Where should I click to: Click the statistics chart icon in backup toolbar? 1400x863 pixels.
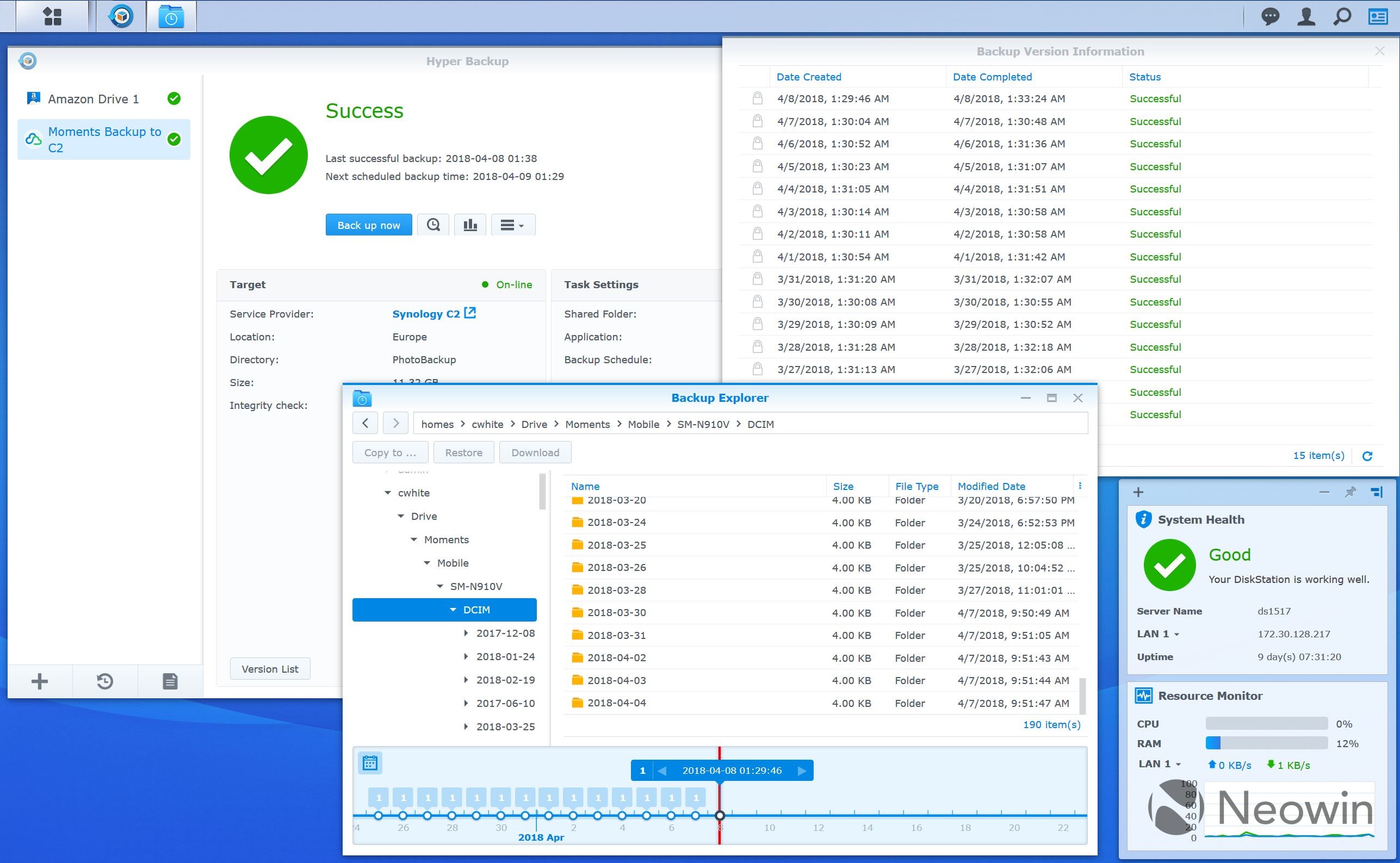point(469,224)
